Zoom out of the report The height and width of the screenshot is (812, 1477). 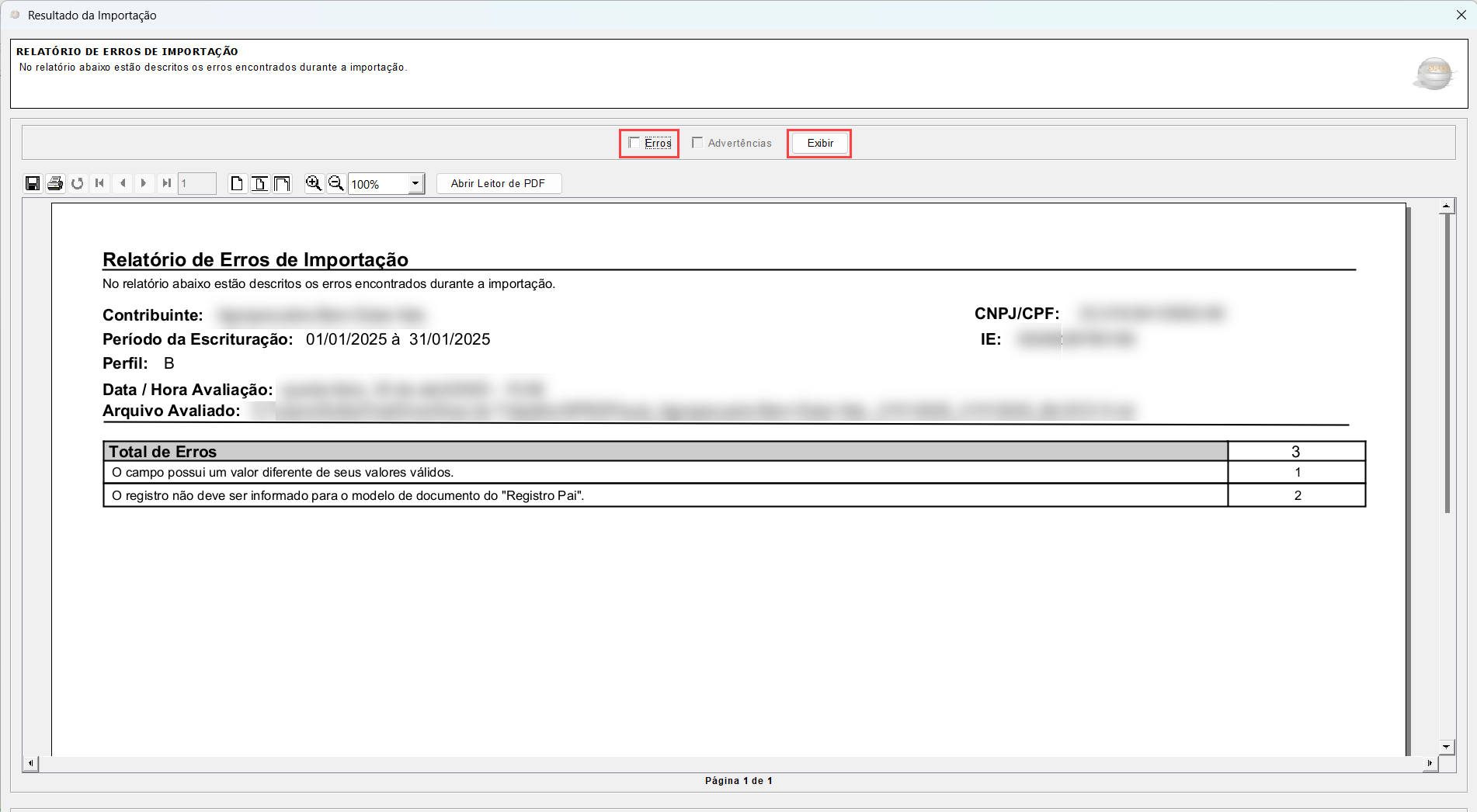336,183
